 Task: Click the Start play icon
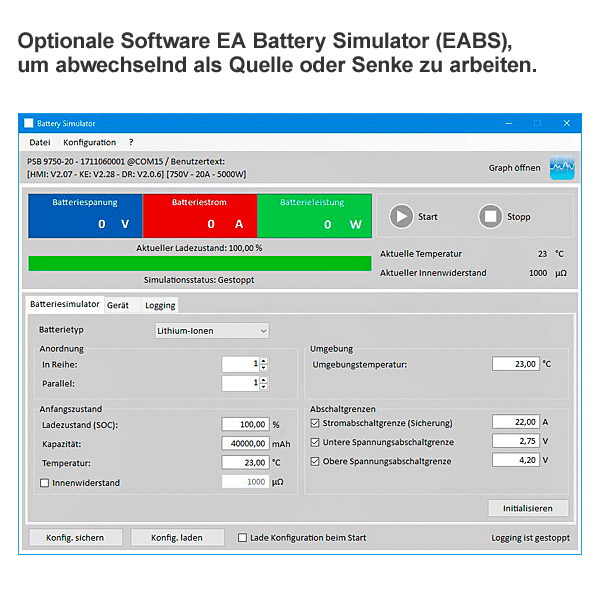401,216
